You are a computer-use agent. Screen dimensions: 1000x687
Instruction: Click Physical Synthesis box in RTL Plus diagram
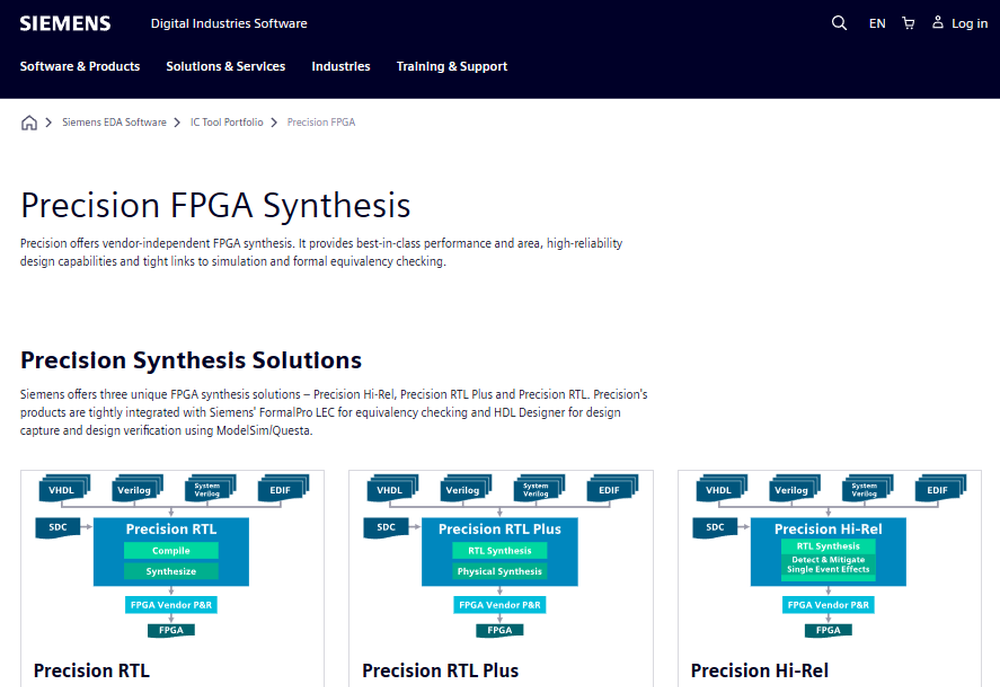pyautogui.click(x=499, y=572)
